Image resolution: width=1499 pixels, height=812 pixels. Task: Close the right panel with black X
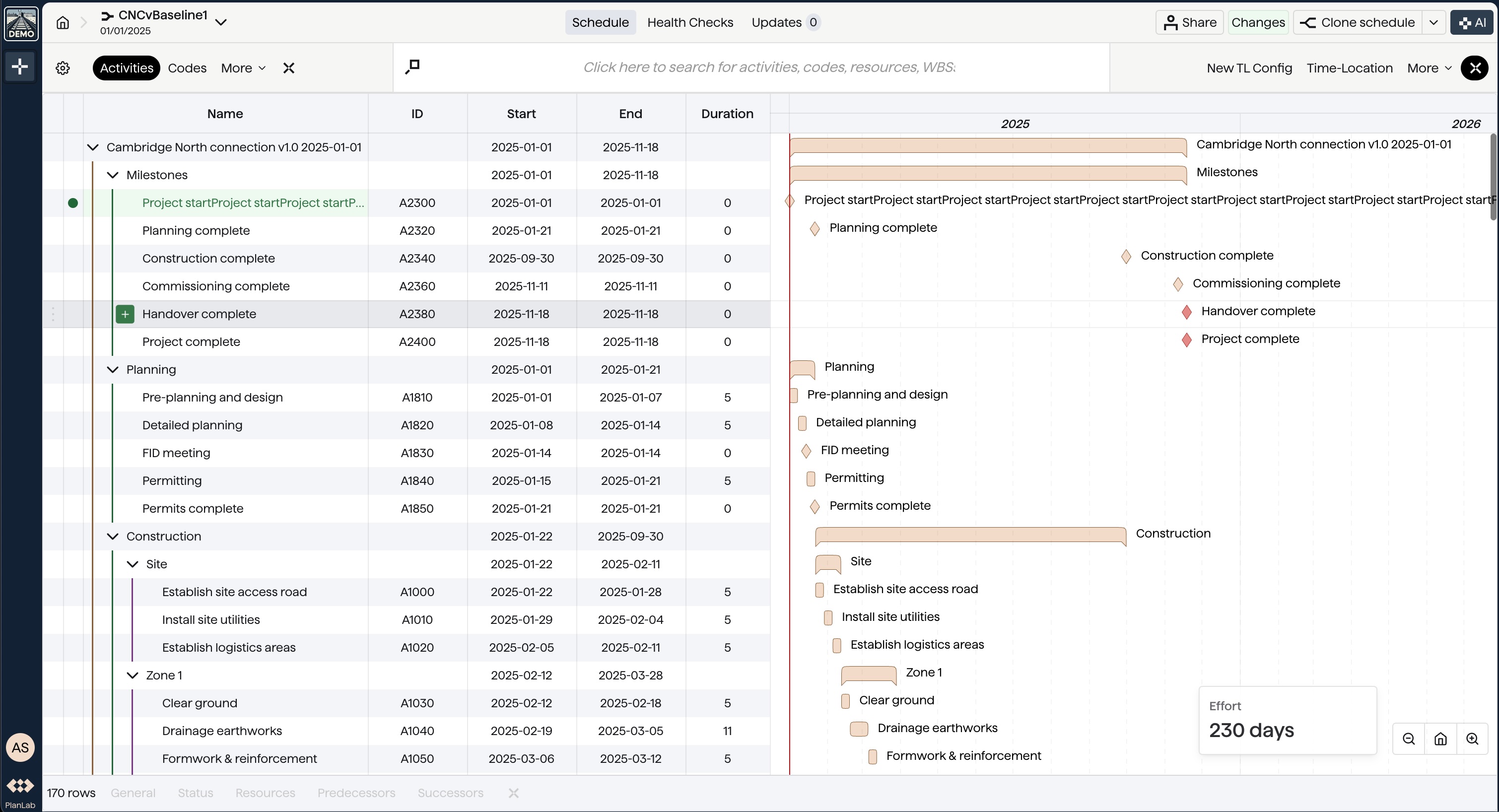pyautogui.click(x=1475, y=68)
